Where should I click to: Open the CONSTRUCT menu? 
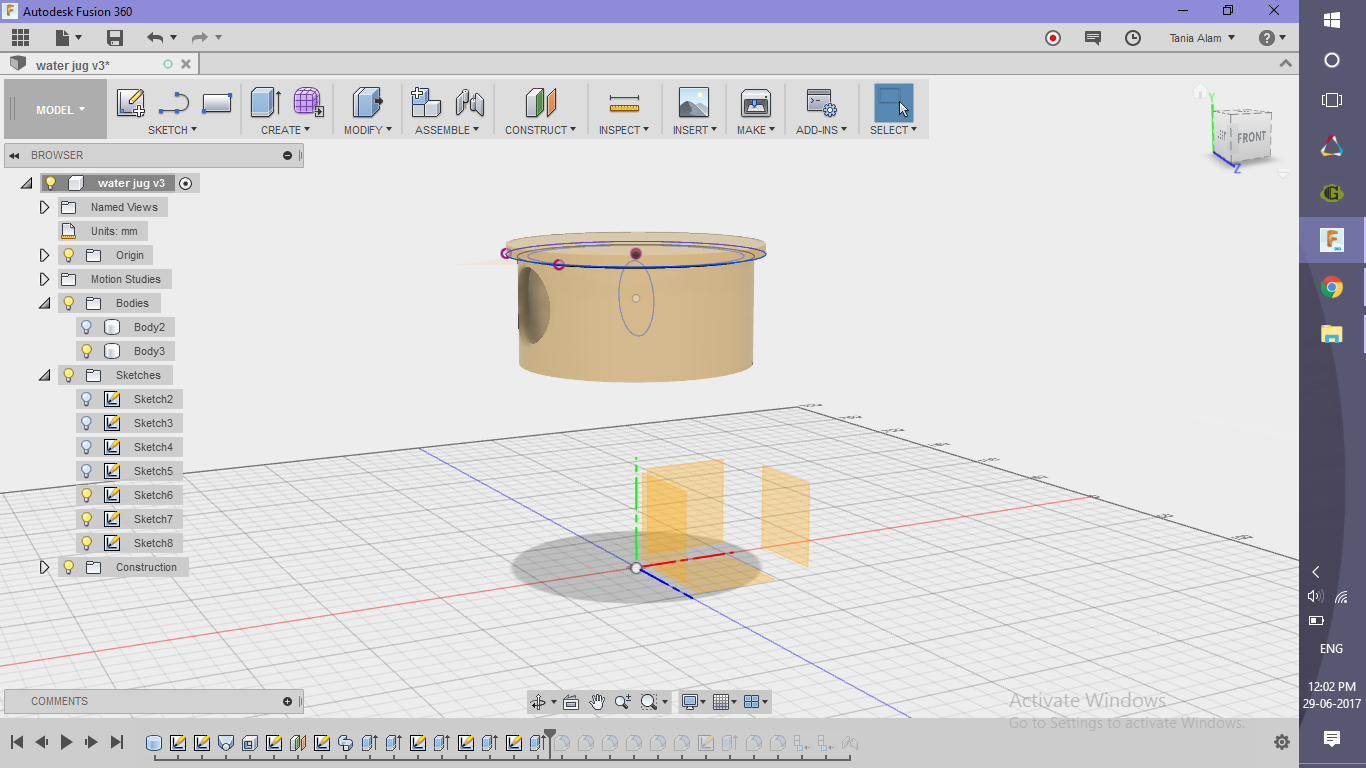[540, 130]
